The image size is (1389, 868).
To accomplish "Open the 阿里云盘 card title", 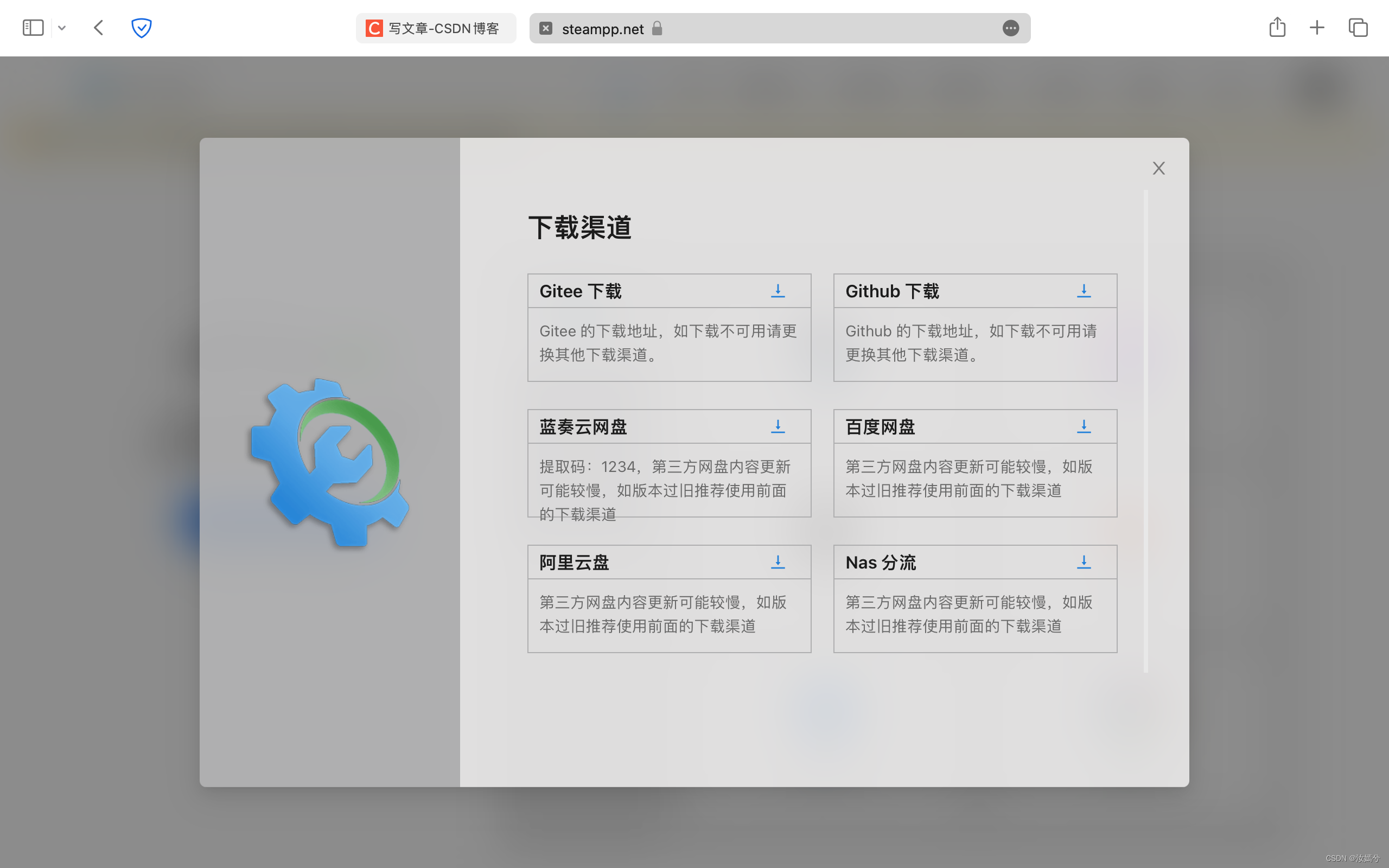I will [x=574, y=562].
